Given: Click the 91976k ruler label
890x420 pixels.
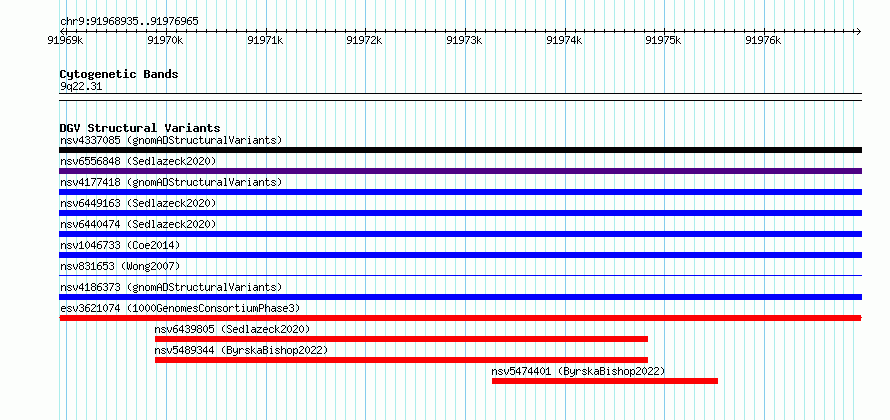Looking at the screenshot, I should click(x=763, y=40).
